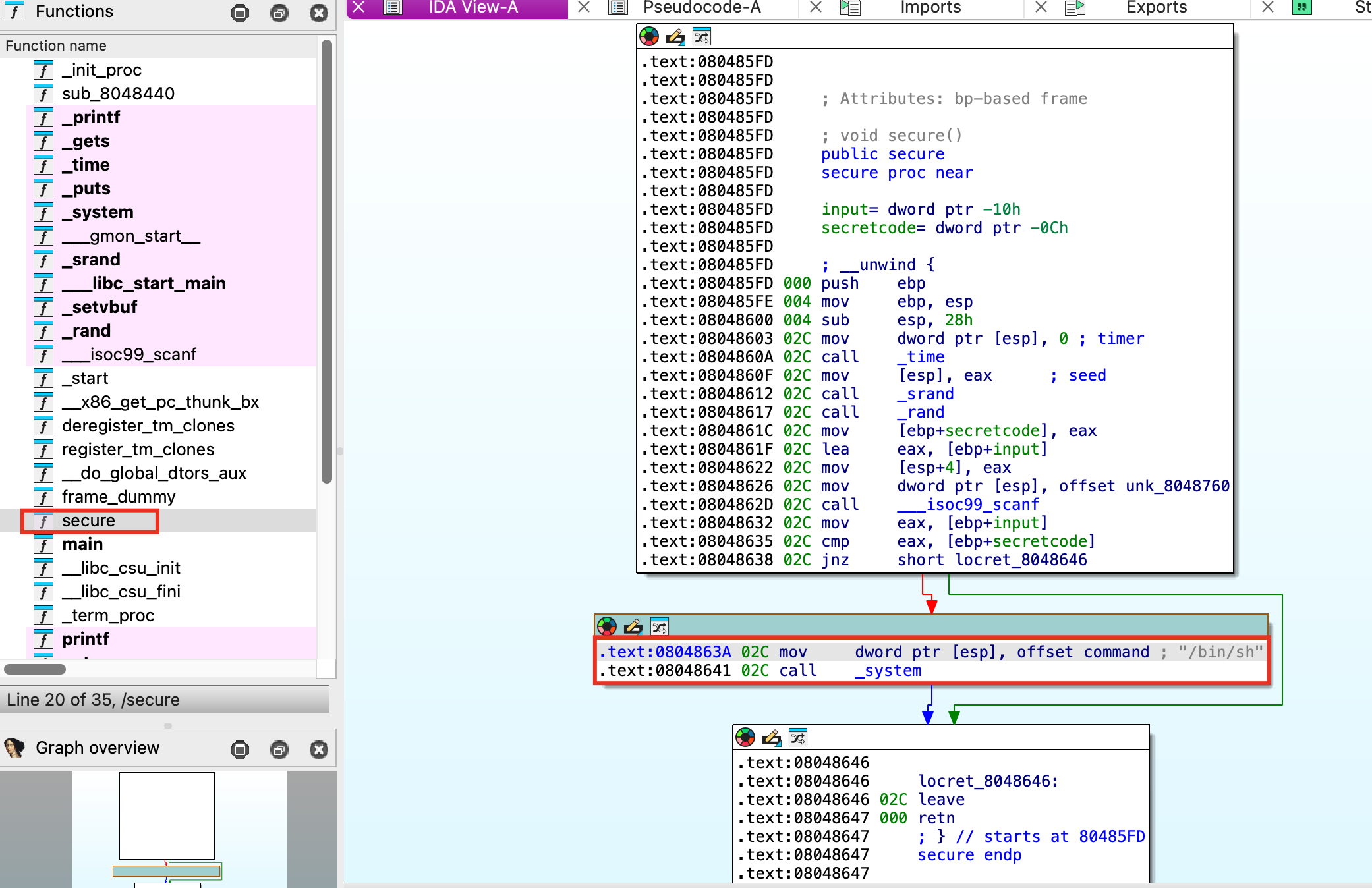Click the Function name column header

click(x=158, y=45)
